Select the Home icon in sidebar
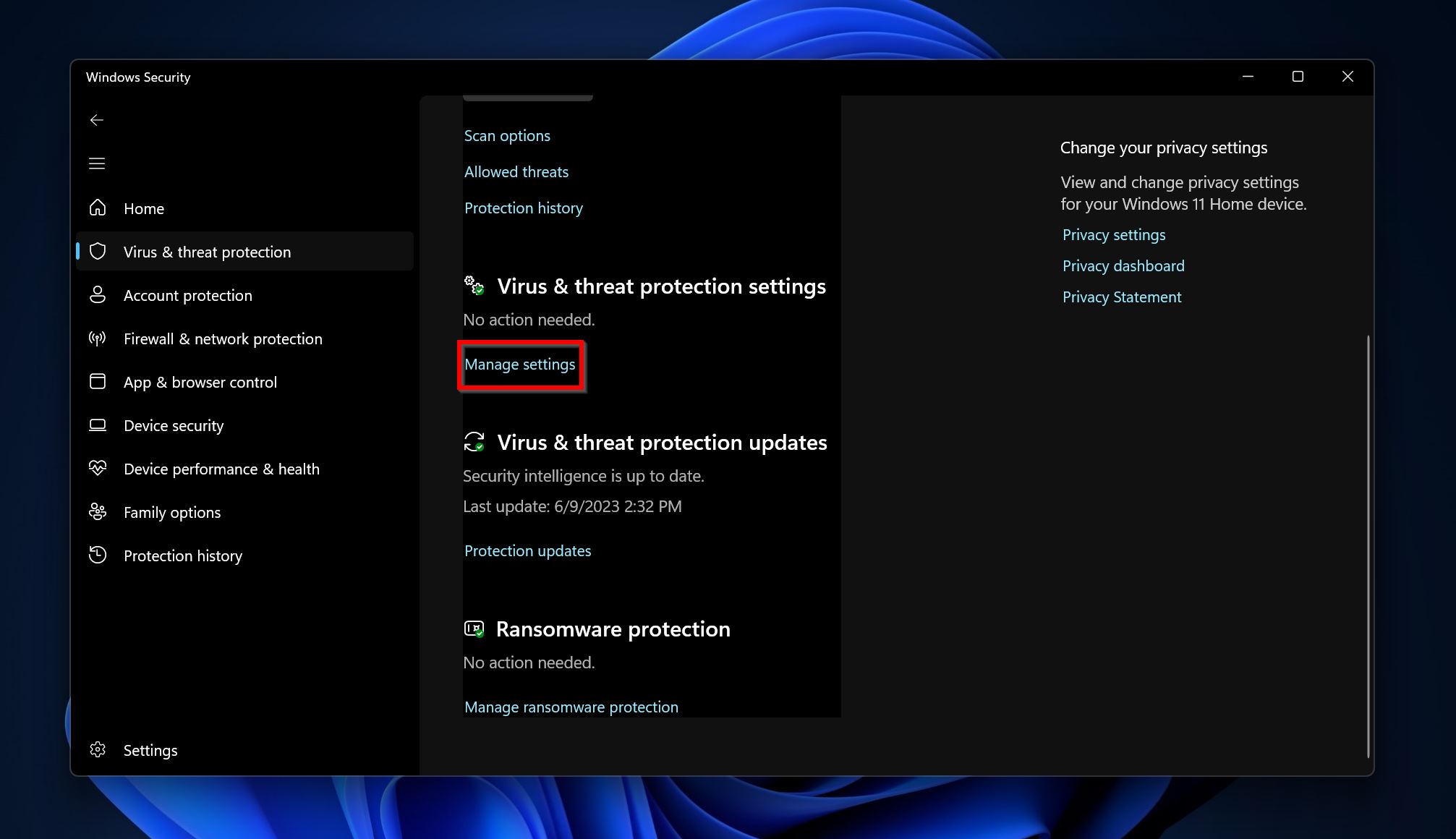The width and height of the screenshot is (1456, 839). pyautogui.click(x=97, y=208)
